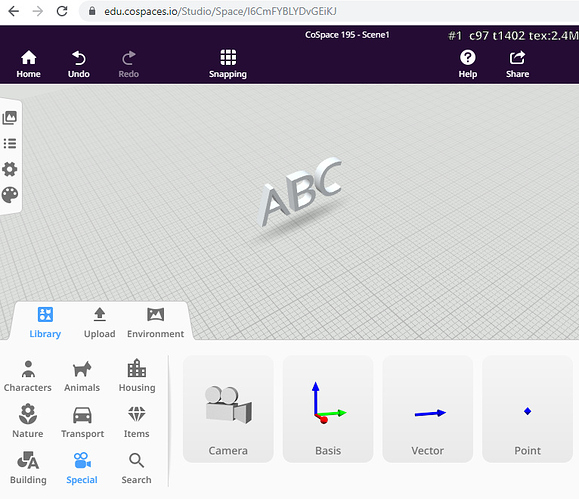This screenshot has width=579, height=499.
Task: Switch to the Upload tab
Action: tap(99, 323)
